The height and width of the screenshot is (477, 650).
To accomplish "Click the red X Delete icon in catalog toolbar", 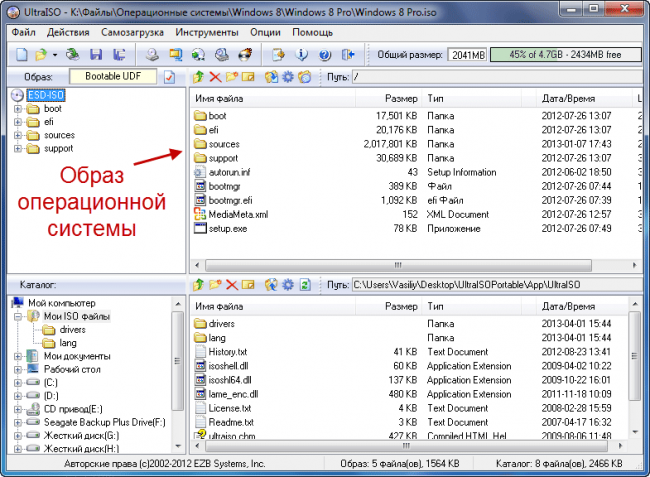I will tap(232, 285).
